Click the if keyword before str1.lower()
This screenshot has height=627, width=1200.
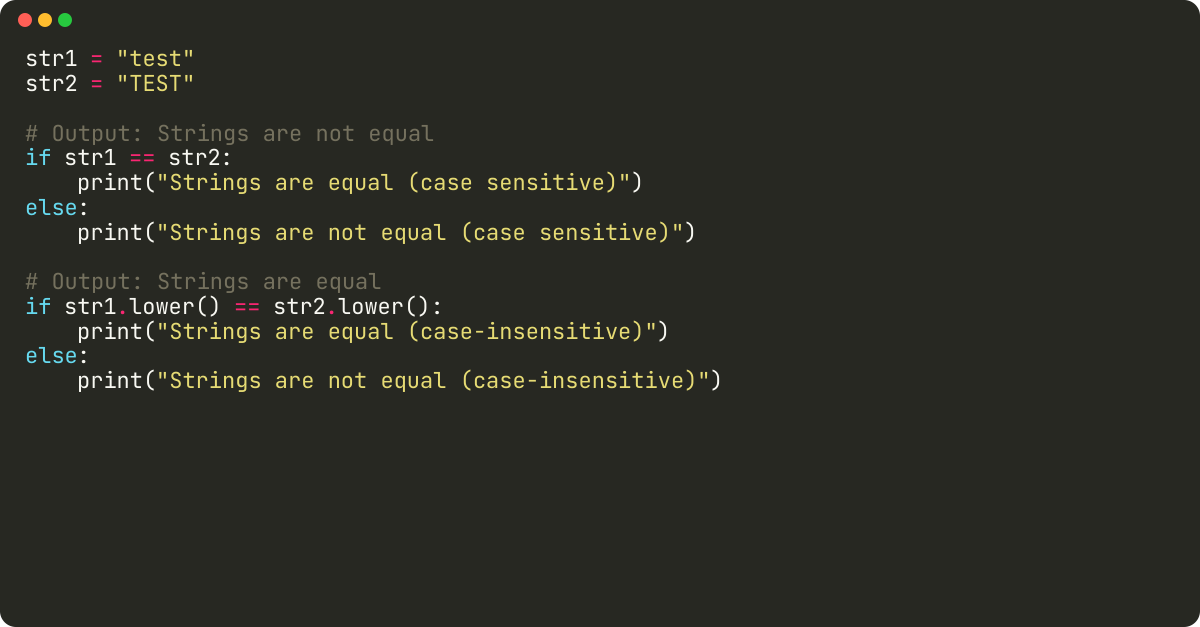[38, 307]
